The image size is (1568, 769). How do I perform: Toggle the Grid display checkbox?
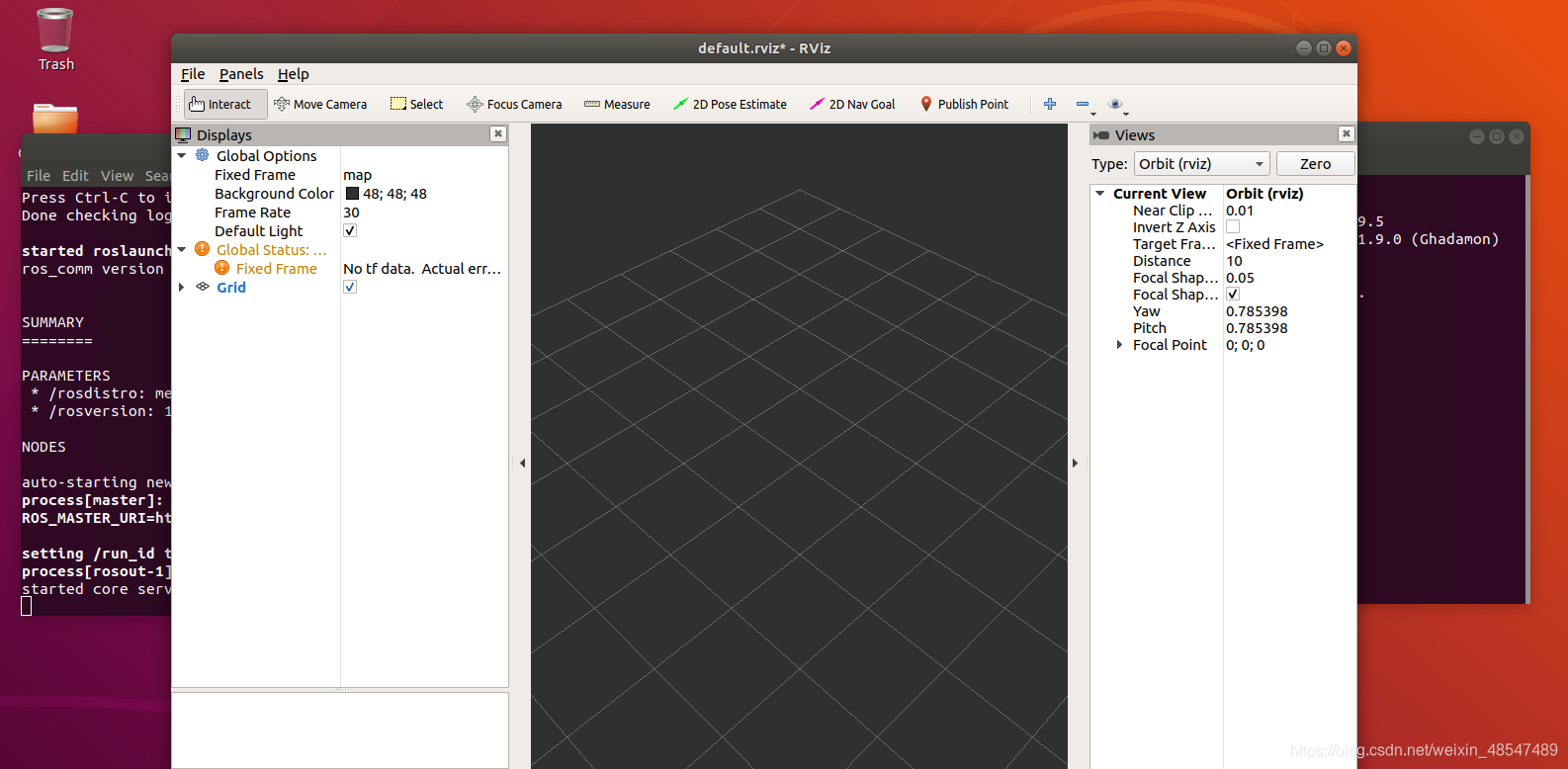pos(350,287)
